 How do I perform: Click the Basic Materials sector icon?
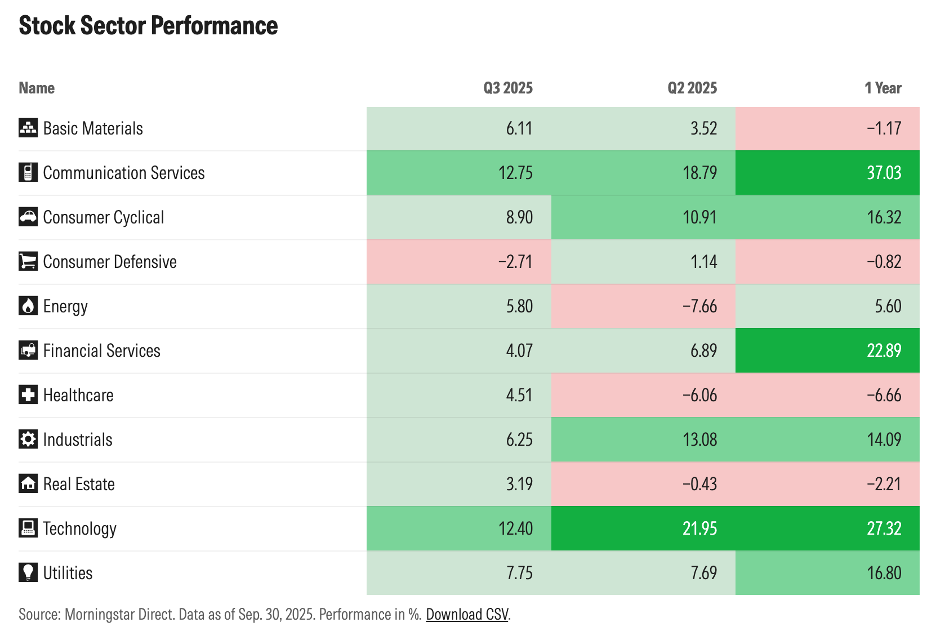28,128
